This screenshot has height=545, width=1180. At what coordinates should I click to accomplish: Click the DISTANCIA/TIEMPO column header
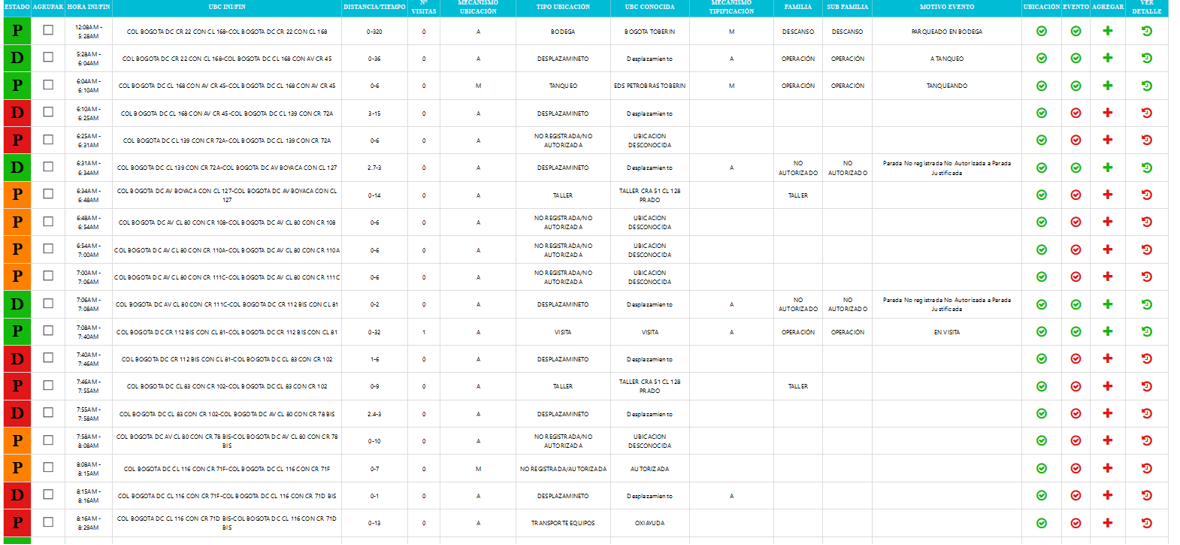(374, 7)
